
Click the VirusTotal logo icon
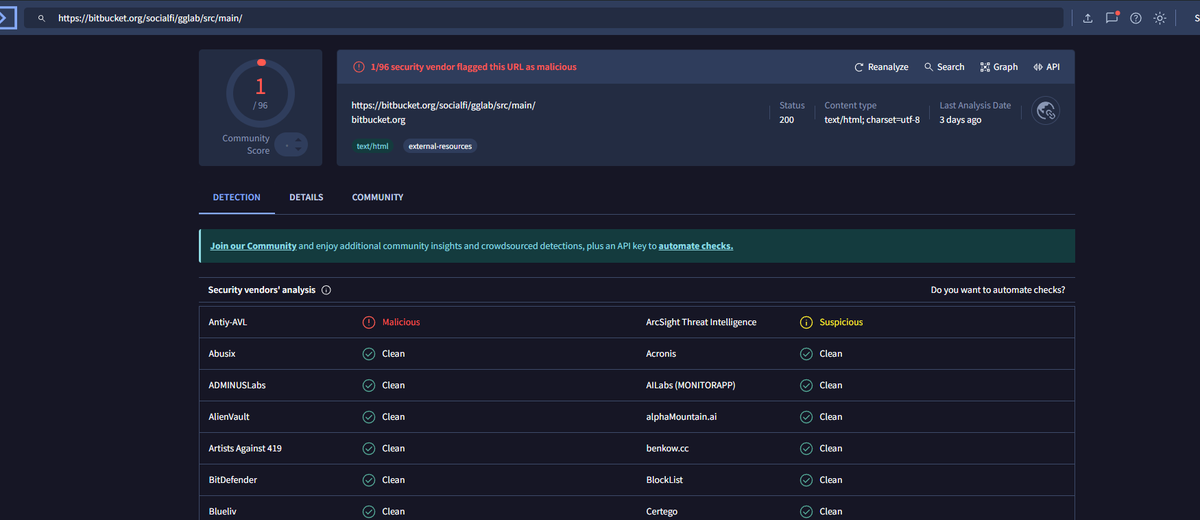6,18
